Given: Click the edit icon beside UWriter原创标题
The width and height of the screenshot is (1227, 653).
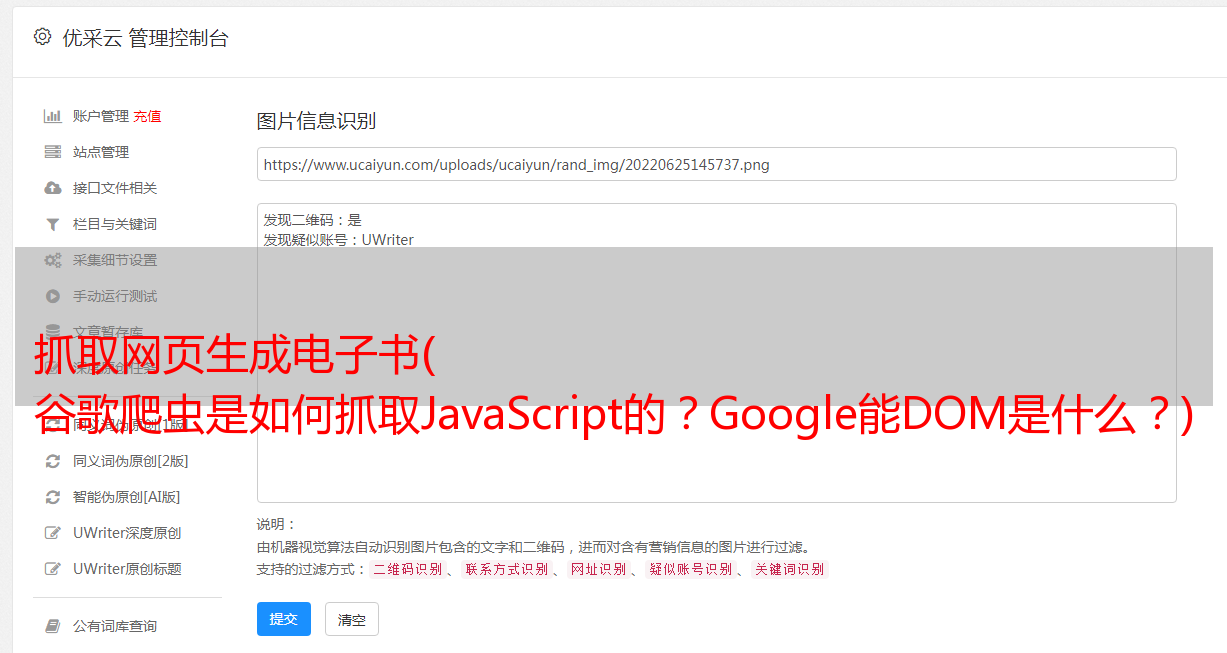Looking at the screenshot, I should [x=53, y=569].
